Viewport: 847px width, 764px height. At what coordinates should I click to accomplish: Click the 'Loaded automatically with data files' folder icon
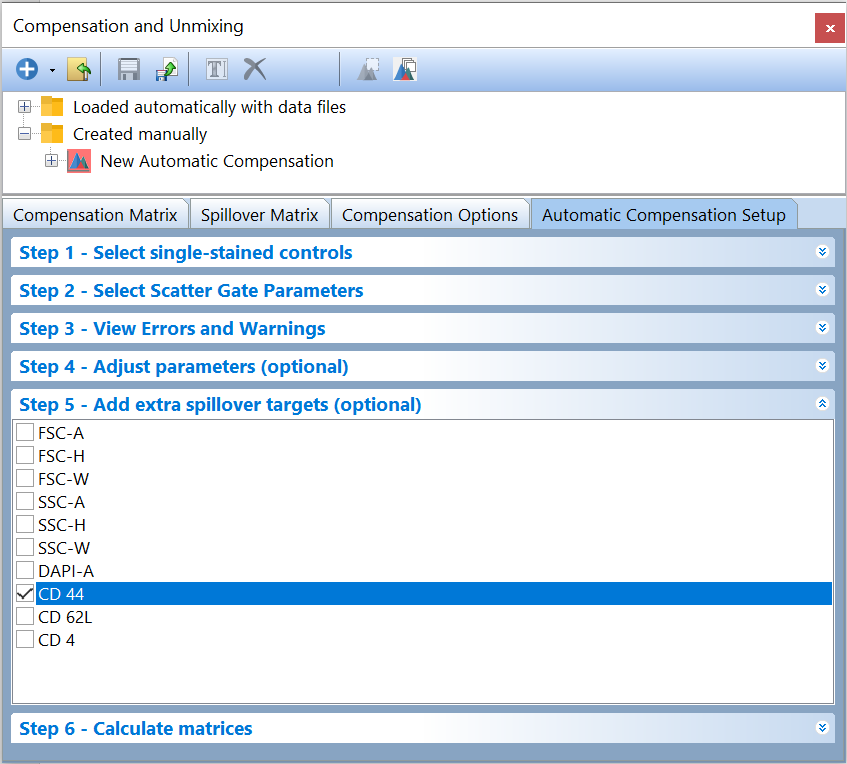pos(52,106)
